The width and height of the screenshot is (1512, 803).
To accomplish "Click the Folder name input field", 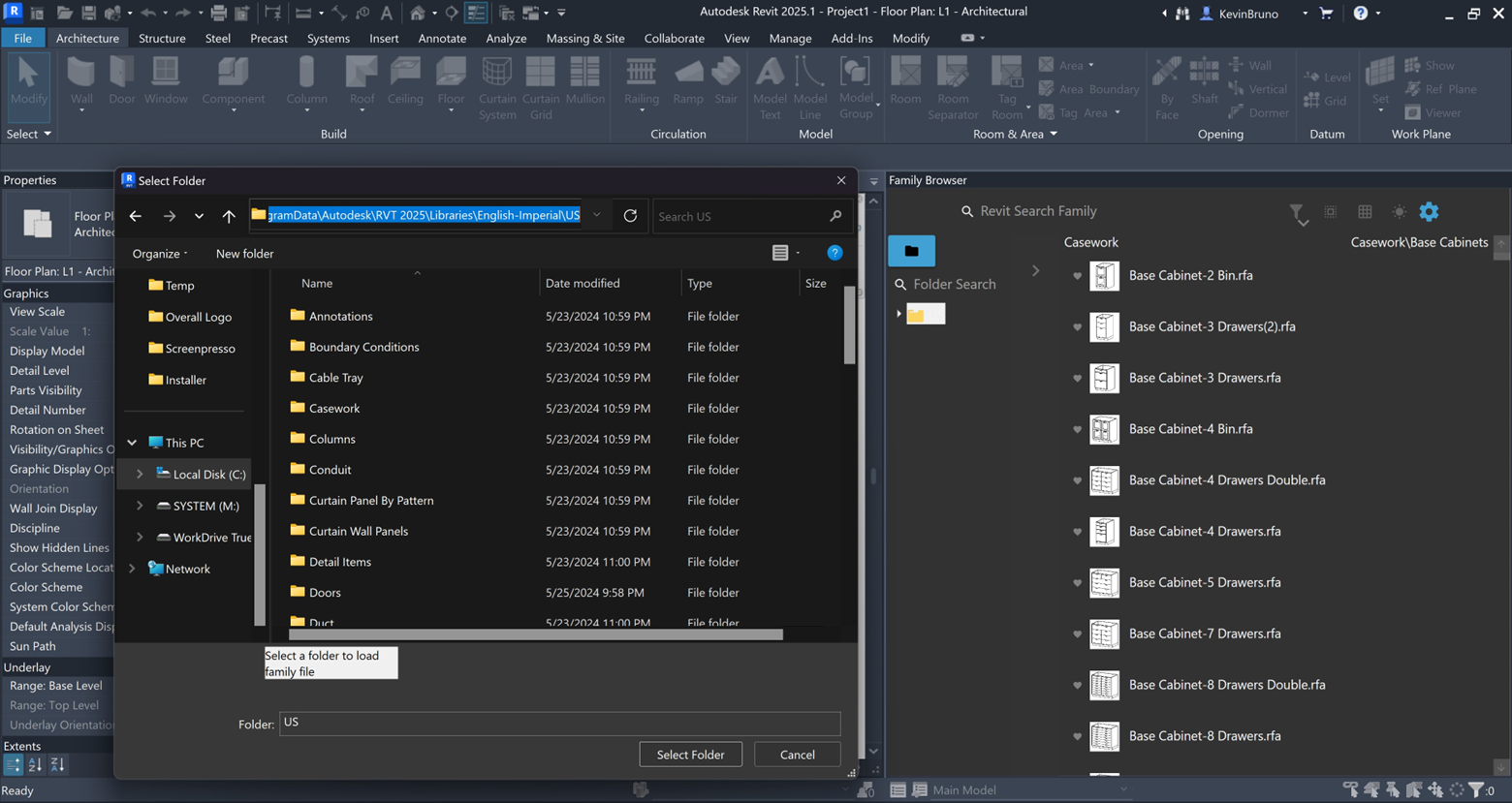I will [559, 724].
